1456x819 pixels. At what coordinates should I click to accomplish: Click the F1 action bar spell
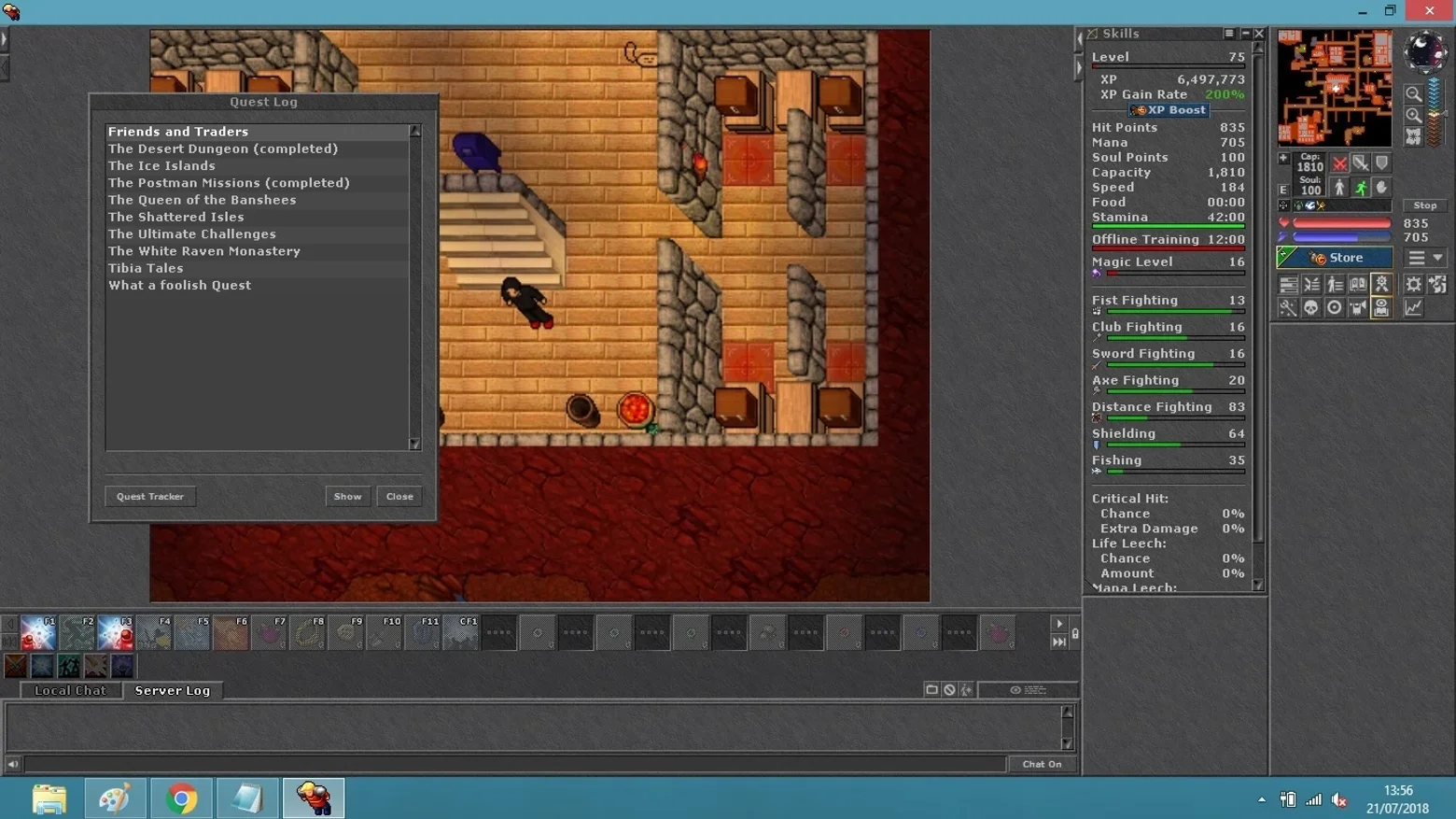[38, 632]
